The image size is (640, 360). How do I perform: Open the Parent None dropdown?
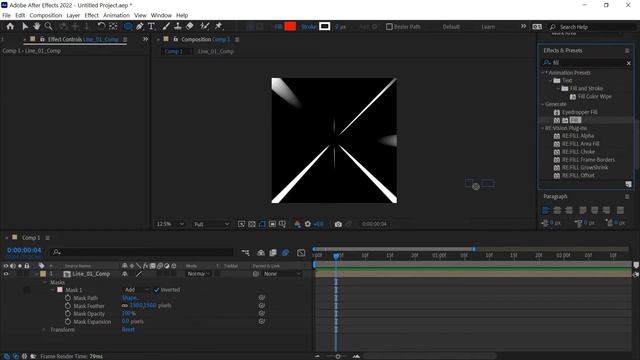[282, 274]
